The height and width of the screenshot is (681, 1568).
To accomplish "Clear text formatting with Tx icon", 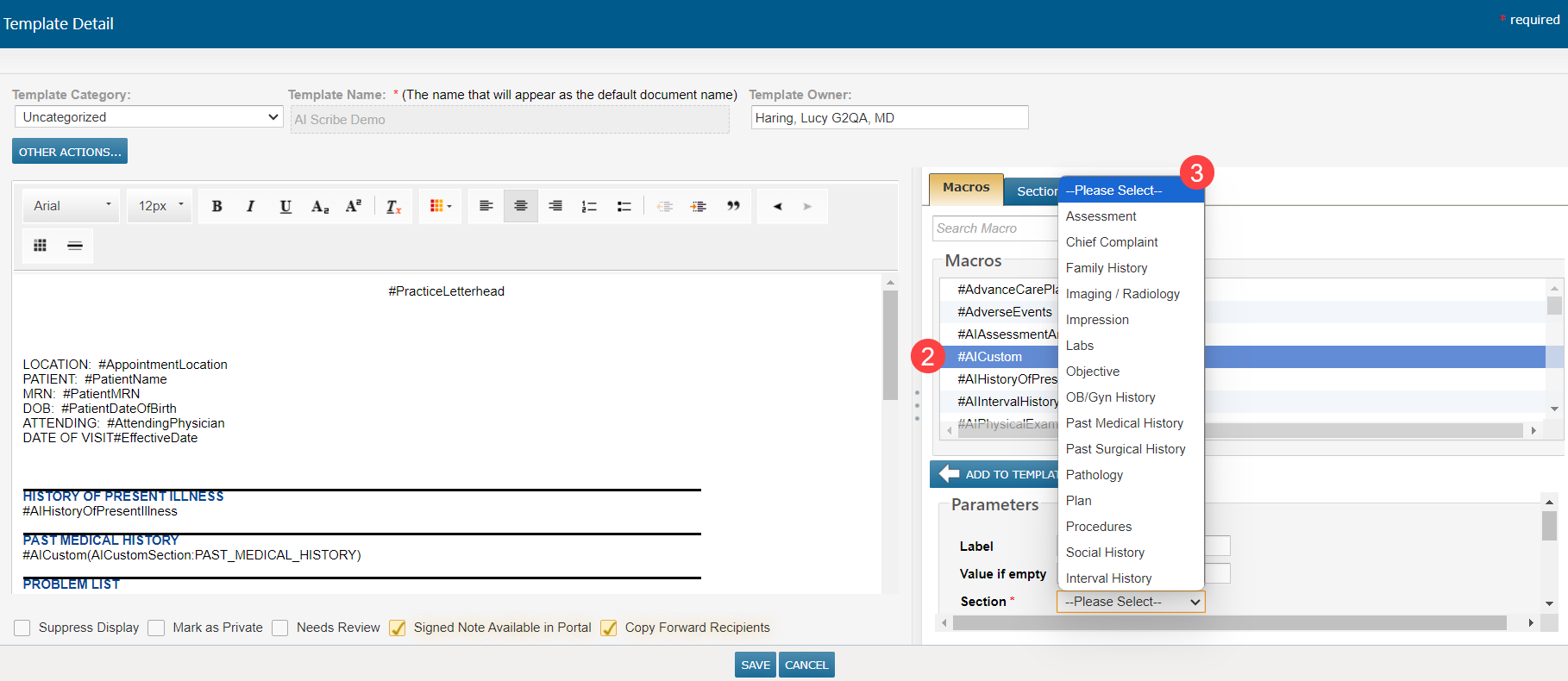I will pyautogui.click(x=393, y=206).
